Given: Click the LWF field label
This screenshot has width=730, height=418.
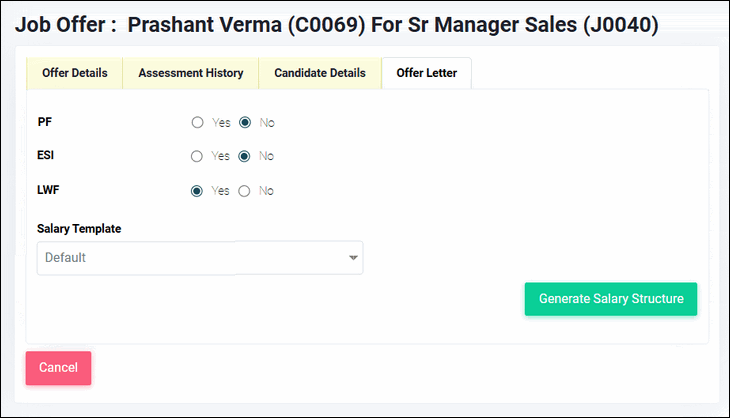Looking at the screenshot, I should point(49,189).
